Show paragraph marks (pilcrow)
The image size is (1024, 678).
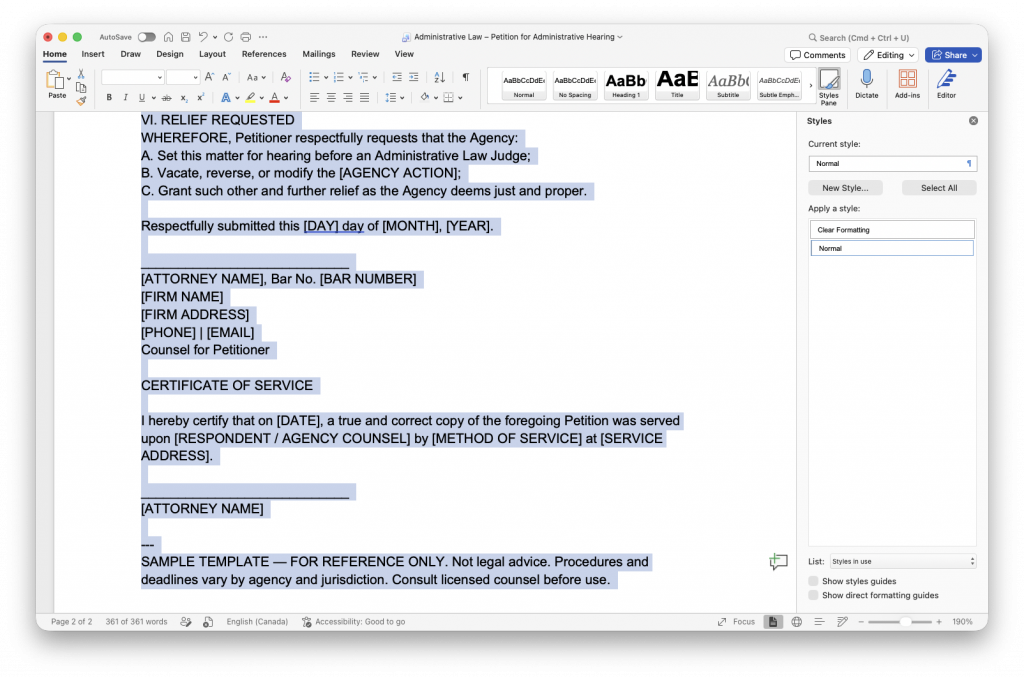point(466,77)
